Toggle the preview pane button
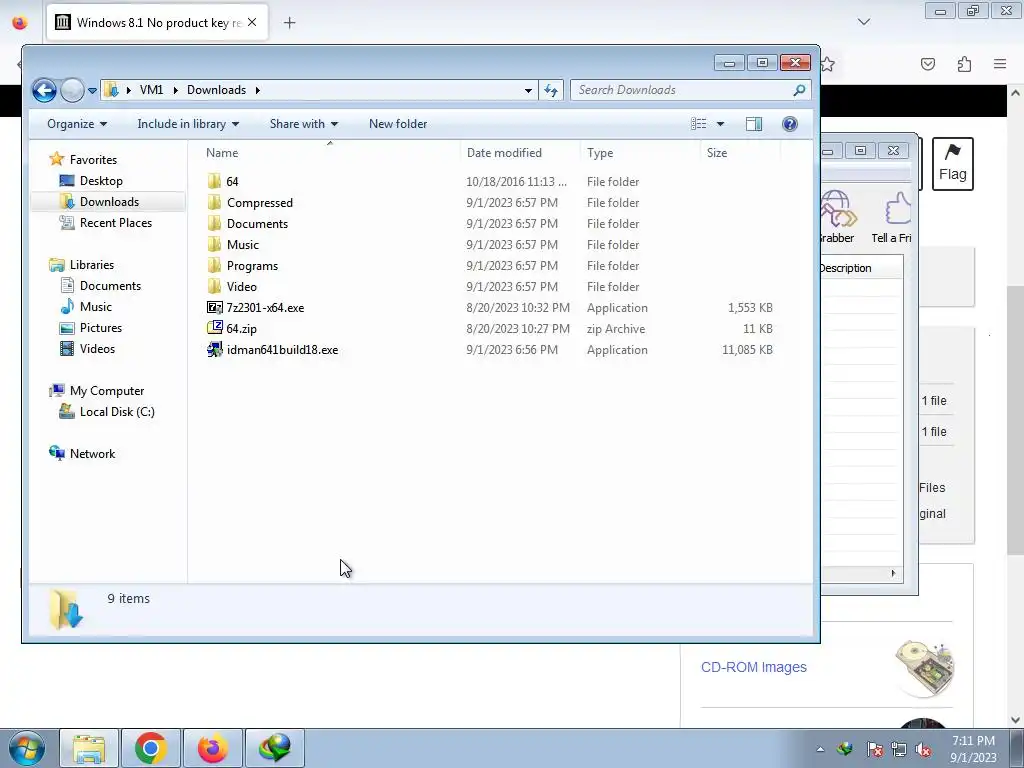The width and height of the screenshot is (1024, 768). 754,124
